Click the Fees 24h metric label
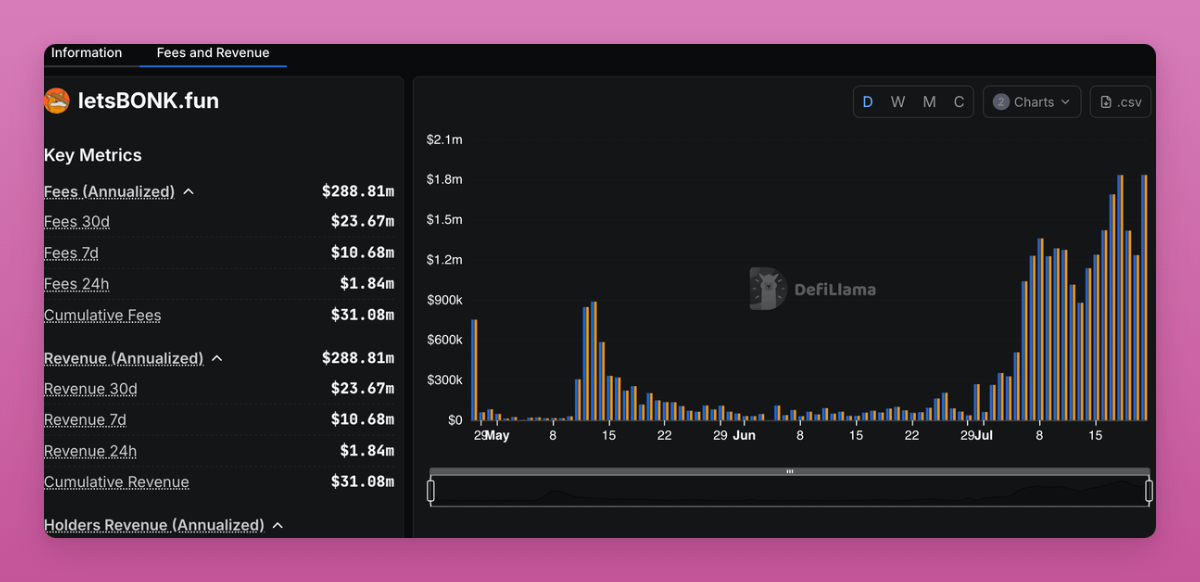The height and width of the screenshot is (582, 1200). click(76, 284)
